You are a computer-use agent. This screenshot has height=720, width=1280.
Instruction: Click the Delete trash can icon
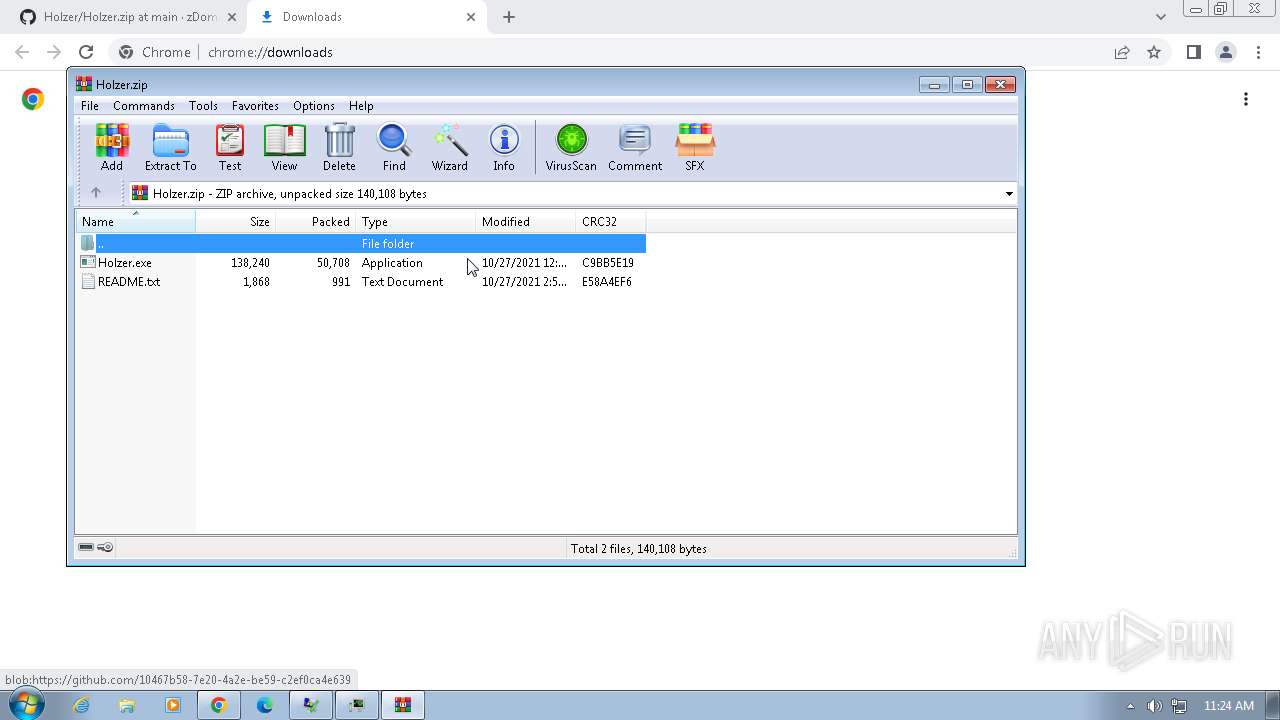tap(339, 147)
